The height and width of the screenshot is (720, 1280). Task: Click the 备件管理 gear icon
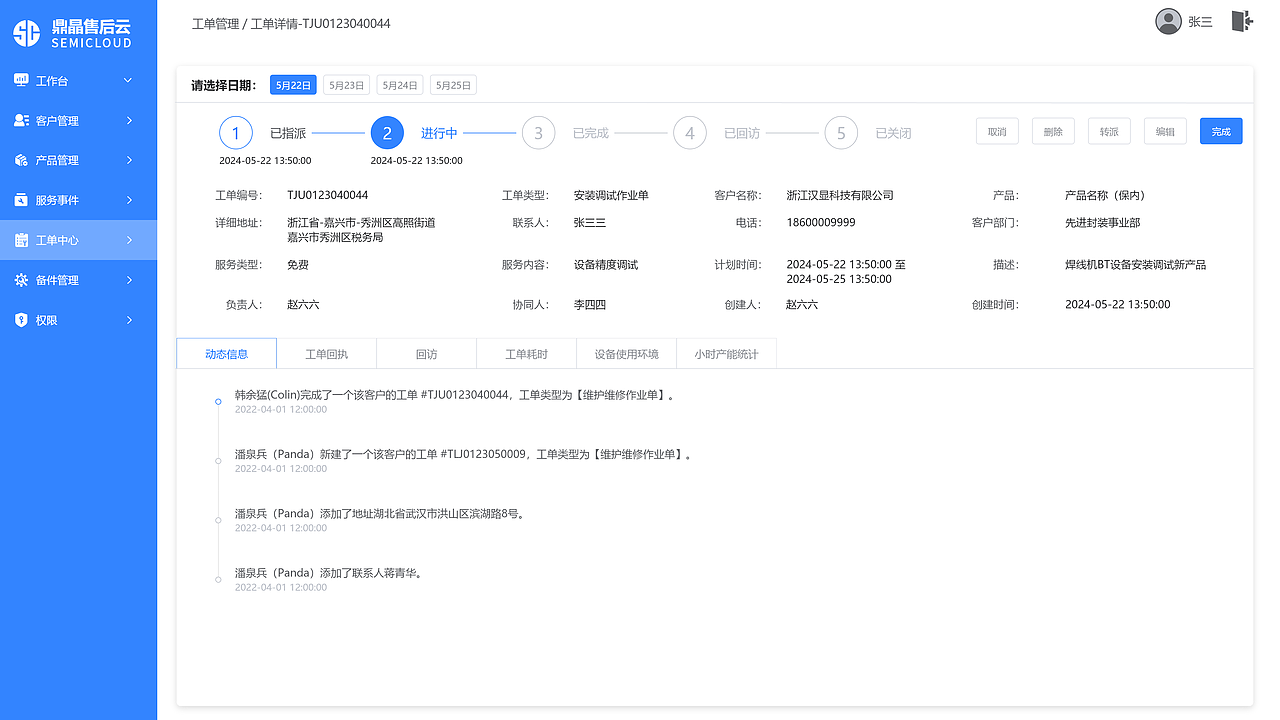(22, 280)
